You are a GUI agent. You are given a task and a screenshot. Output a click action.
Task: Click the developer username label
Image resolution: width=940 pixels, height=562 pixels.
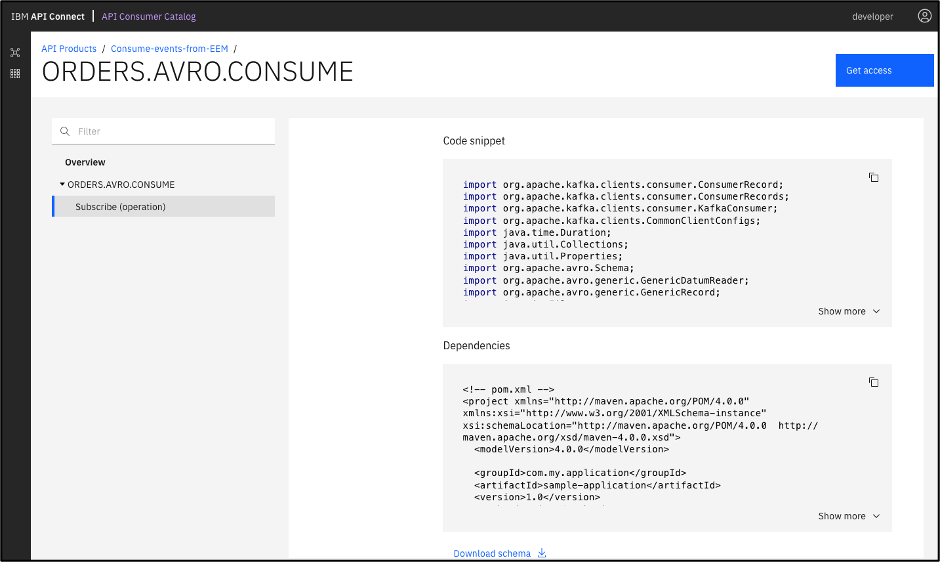[872, 16]
